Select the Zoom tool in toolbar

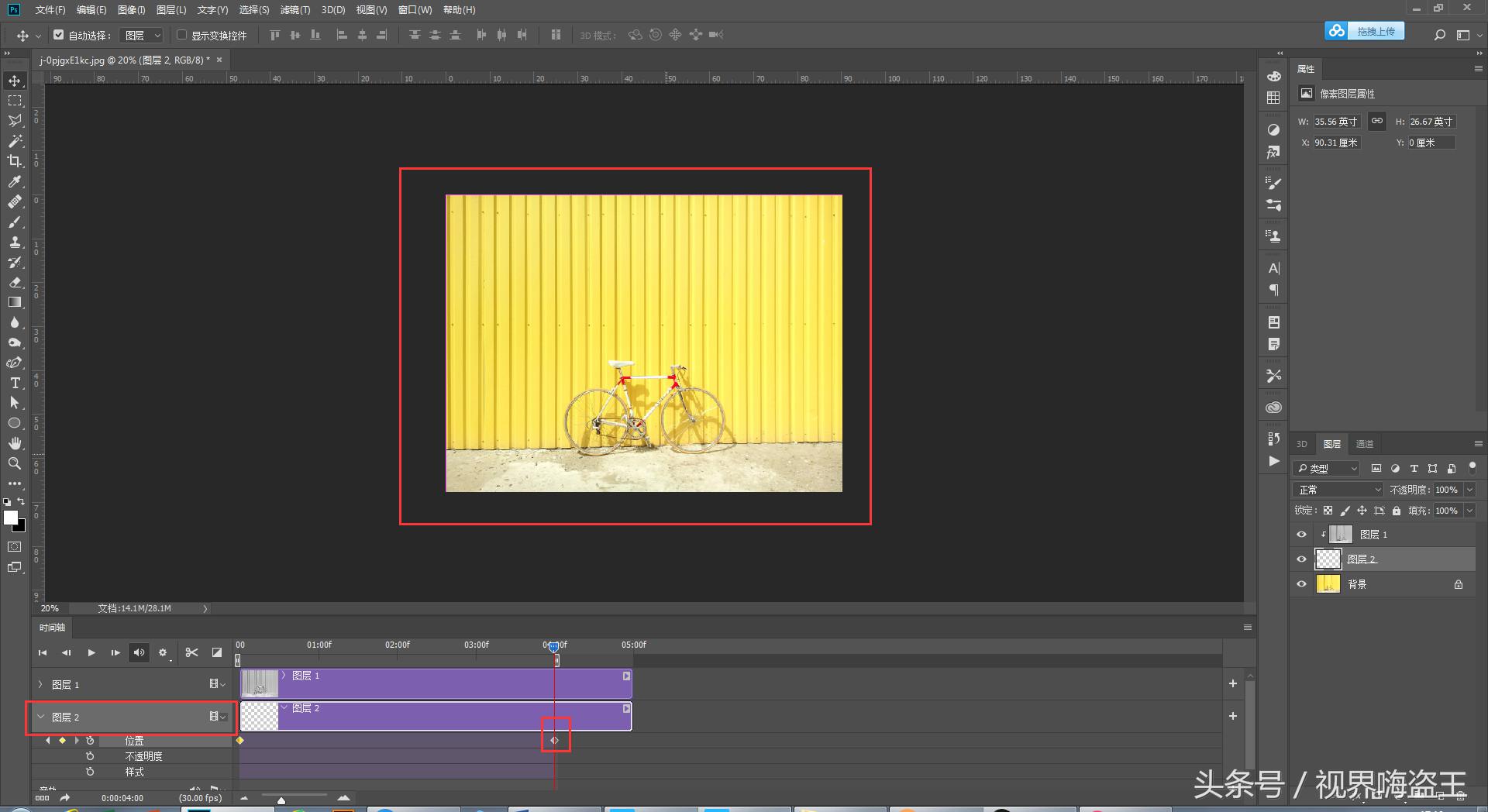(15, 463)
